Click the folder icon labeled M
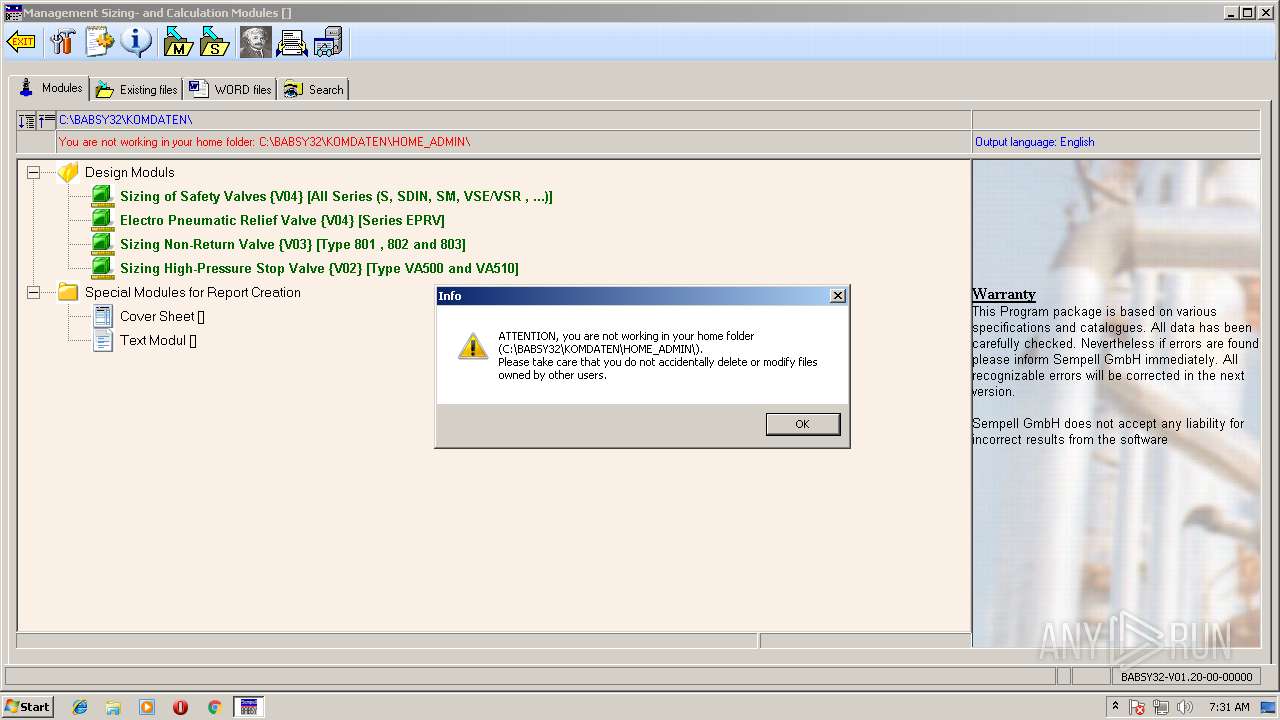Image resolution: width=1280 pixels, height=720 pixels. [178, 42]
